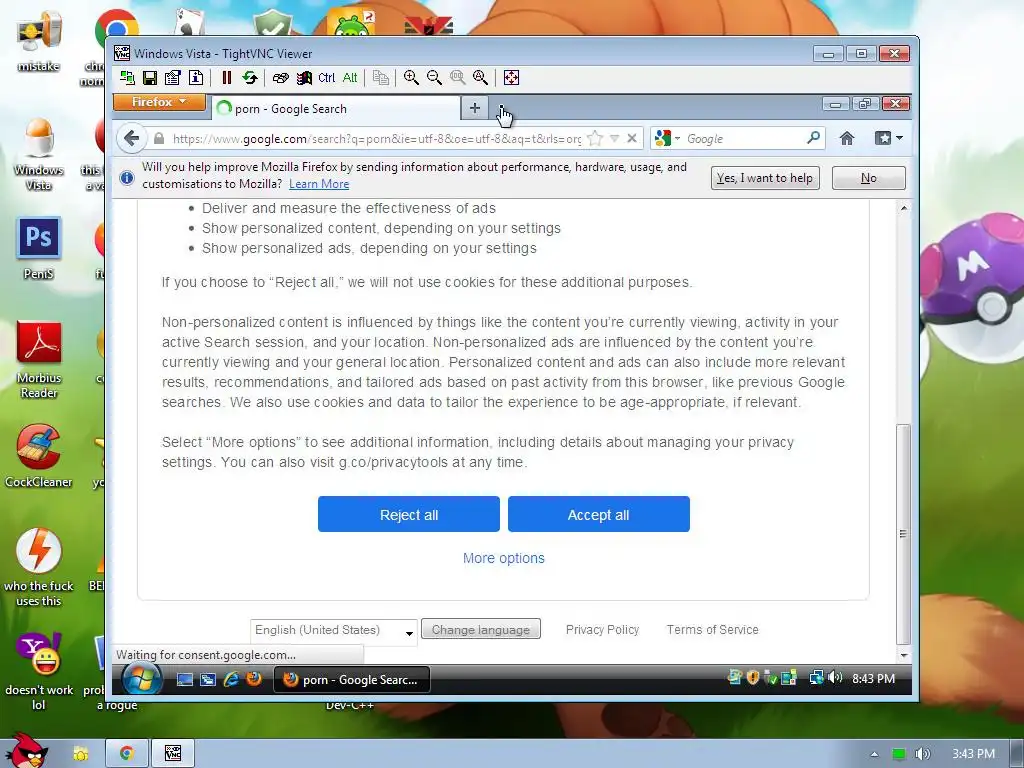Image resolution: width=1024 pixels, height=768 pixels.
Task: Click the scrollbar down arrow in Firefox
Action: pyautogui.click(x=904, y=655)
